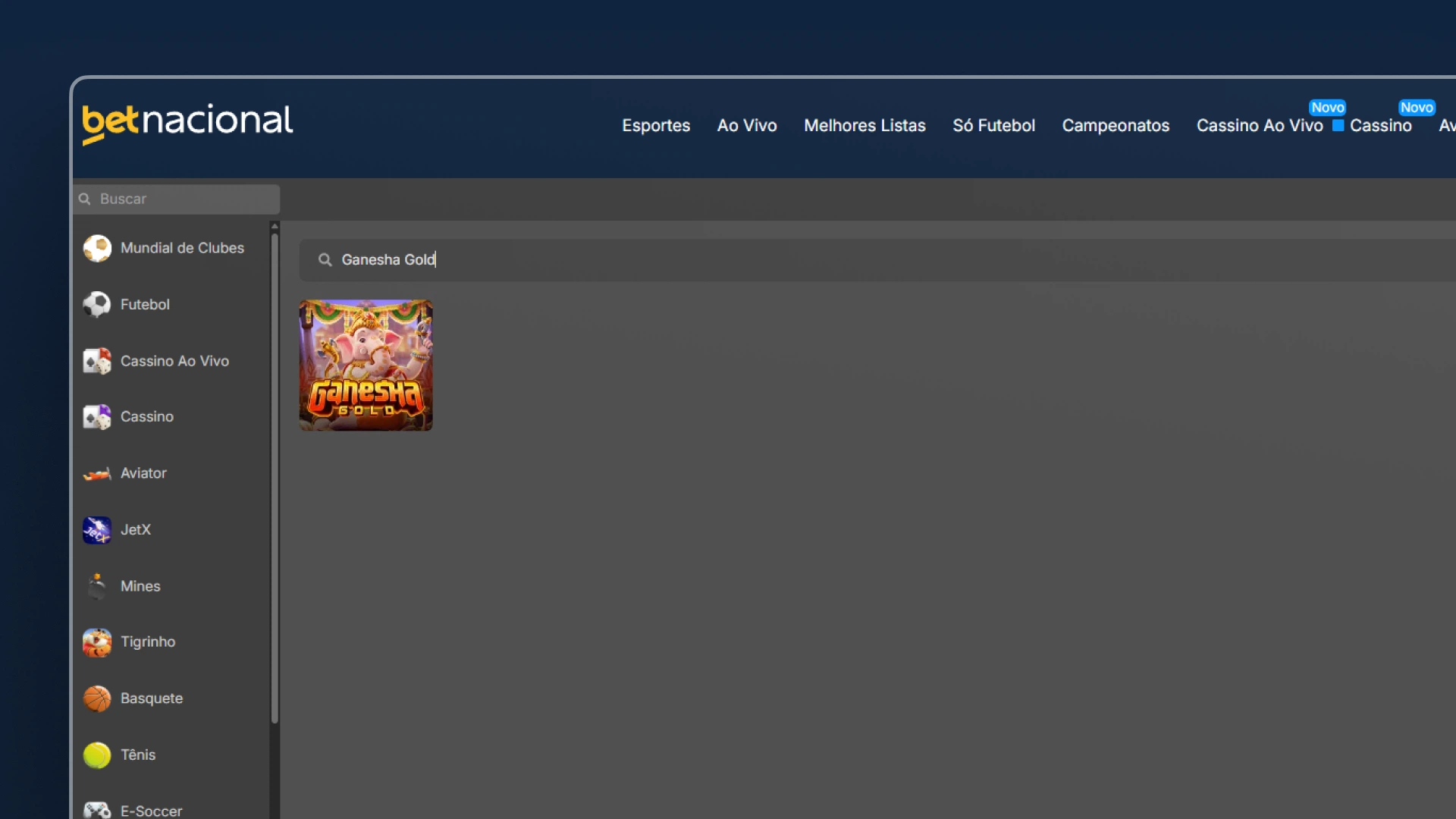Viewport: 1456px width, 819px height.
Task: Open Cassino Ao Vivo sidebar icon
Action: tap(97, 361)
